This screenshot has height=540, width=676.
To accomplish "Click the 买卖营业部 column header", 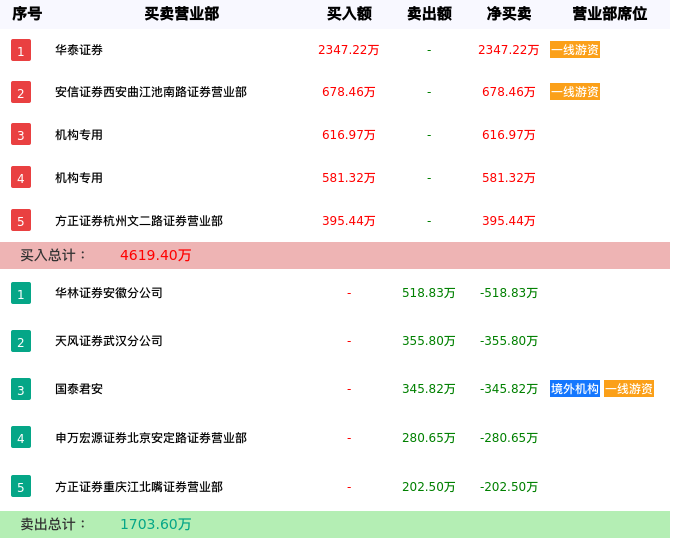I will point(182,14).
